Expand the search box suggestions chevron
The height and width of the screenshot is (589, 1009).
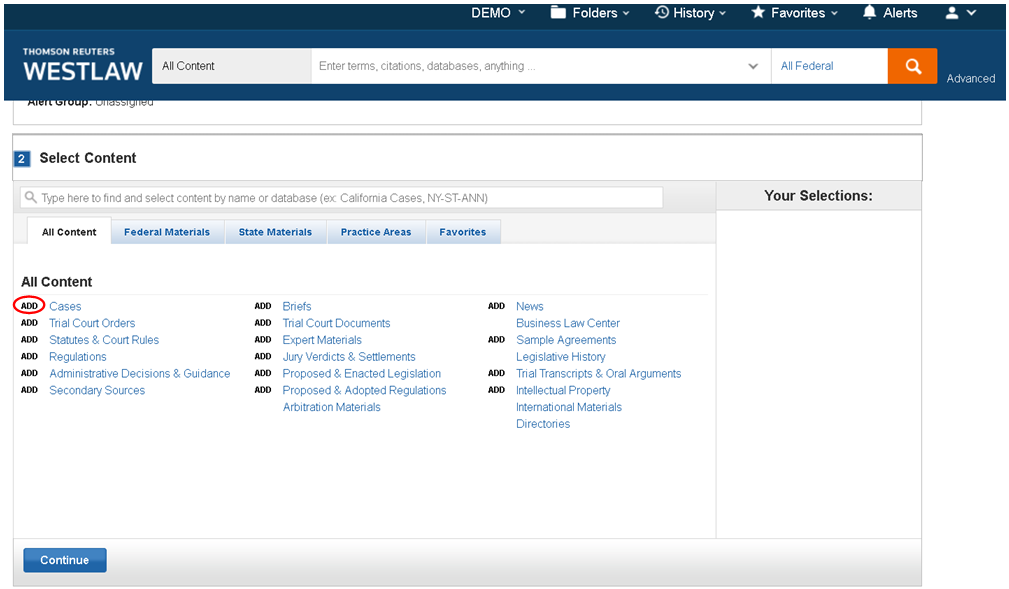[x=753, y=66]
